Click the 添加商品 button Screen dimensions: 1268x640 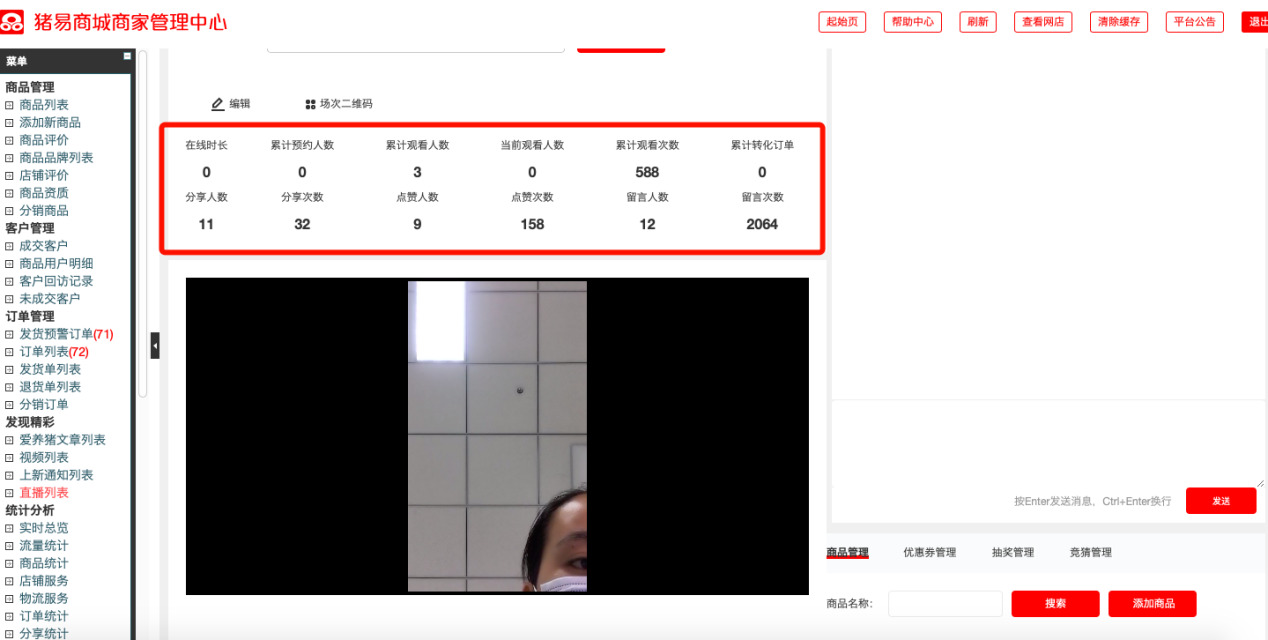[x=1152, y=604]
